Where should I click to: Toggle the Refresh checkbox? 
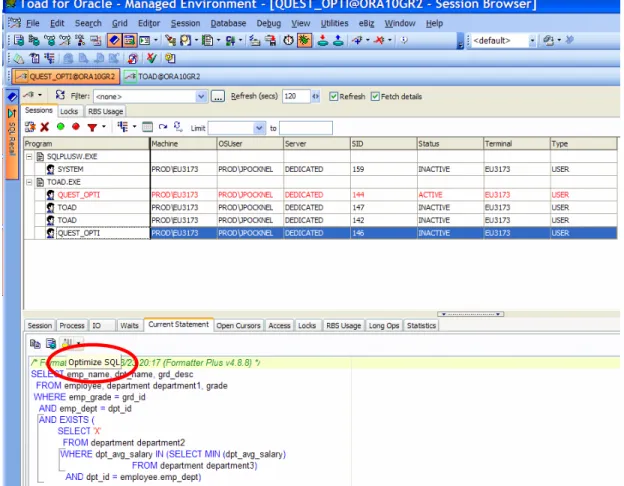click(x=333, y=96)
